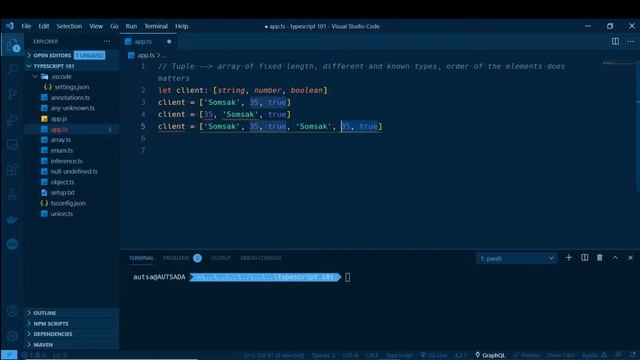Open enum.ts file
The image size is (640, 360).
(72, 150)
